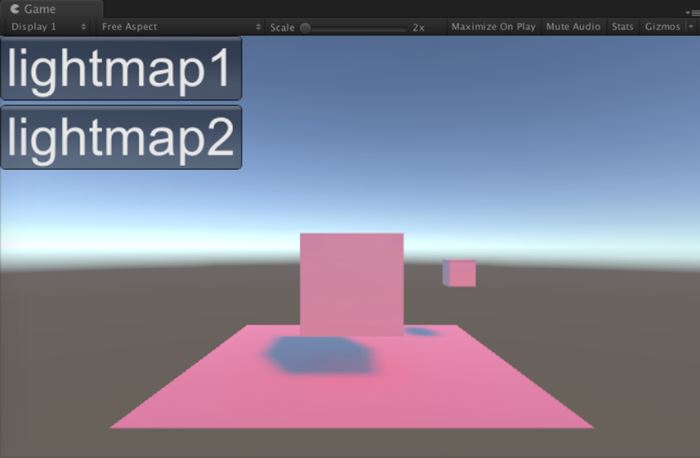Click the small distant cube on the right
This screenshot has height=458, width=700.
click(x=460, y=273)
